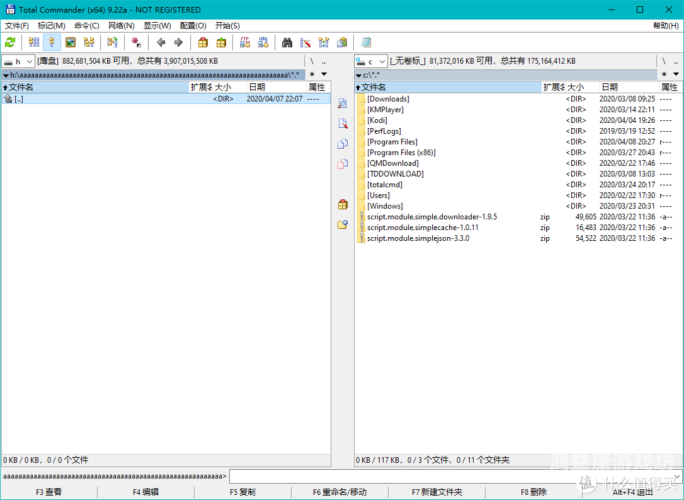Go to parent with right panel '..' button
This screenshot has height=500, width=684.
[x=676, y=61]
